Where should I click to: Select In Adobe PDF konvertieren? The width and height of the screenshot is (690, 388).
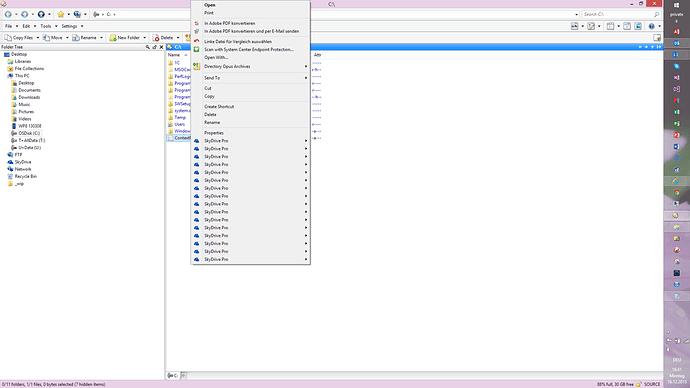250,23
